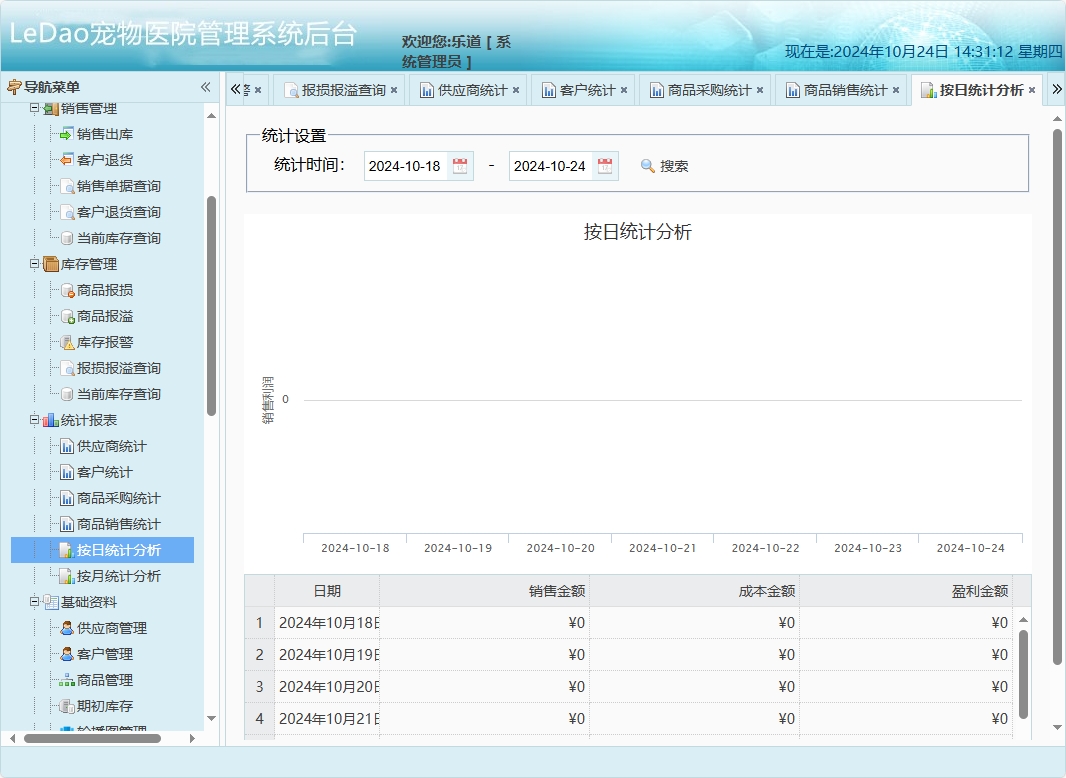Image resolution: width=1066 pixels, height=778 pixels.
Task: Collapse the 基础资料 tree node
Action: [33, 602]
